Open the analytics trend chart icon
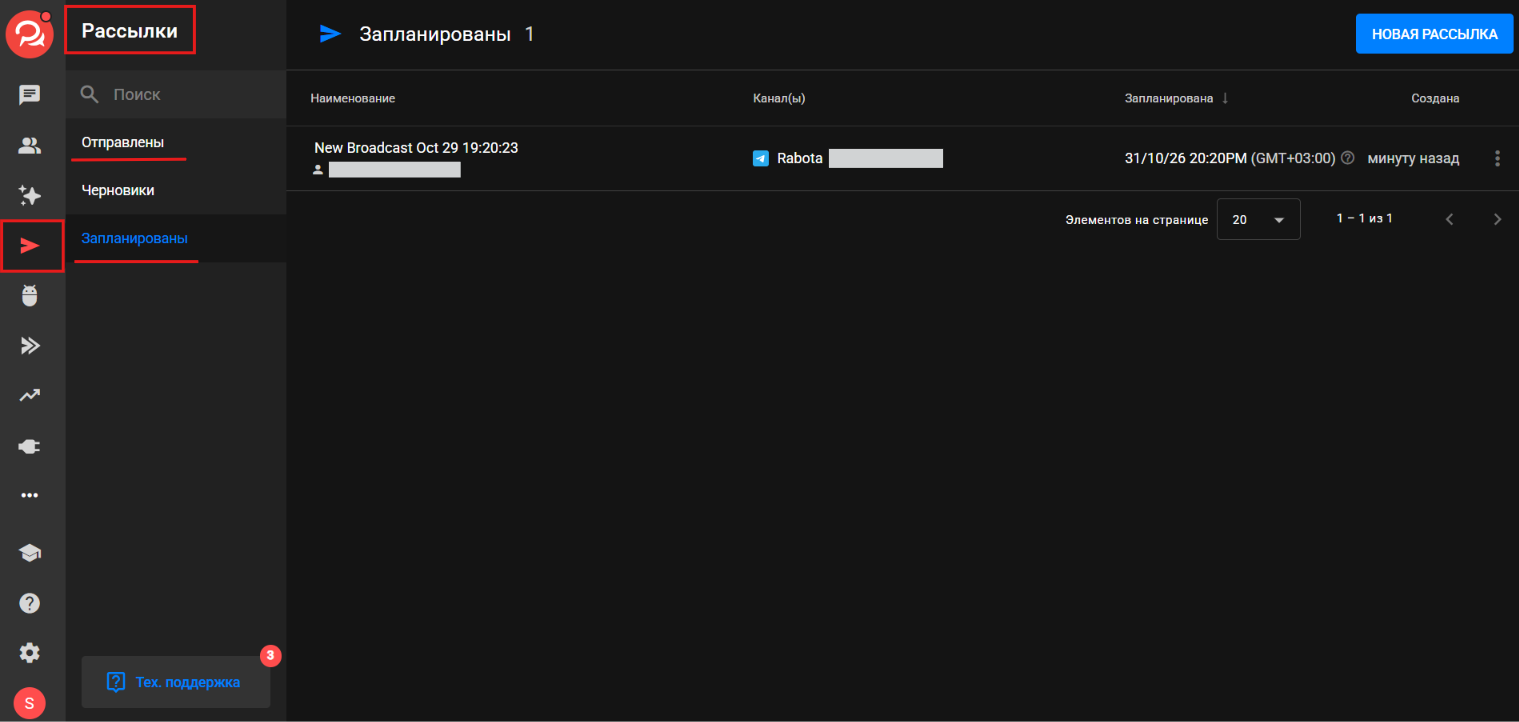The image size is (1519, 722). click(30, 396)
